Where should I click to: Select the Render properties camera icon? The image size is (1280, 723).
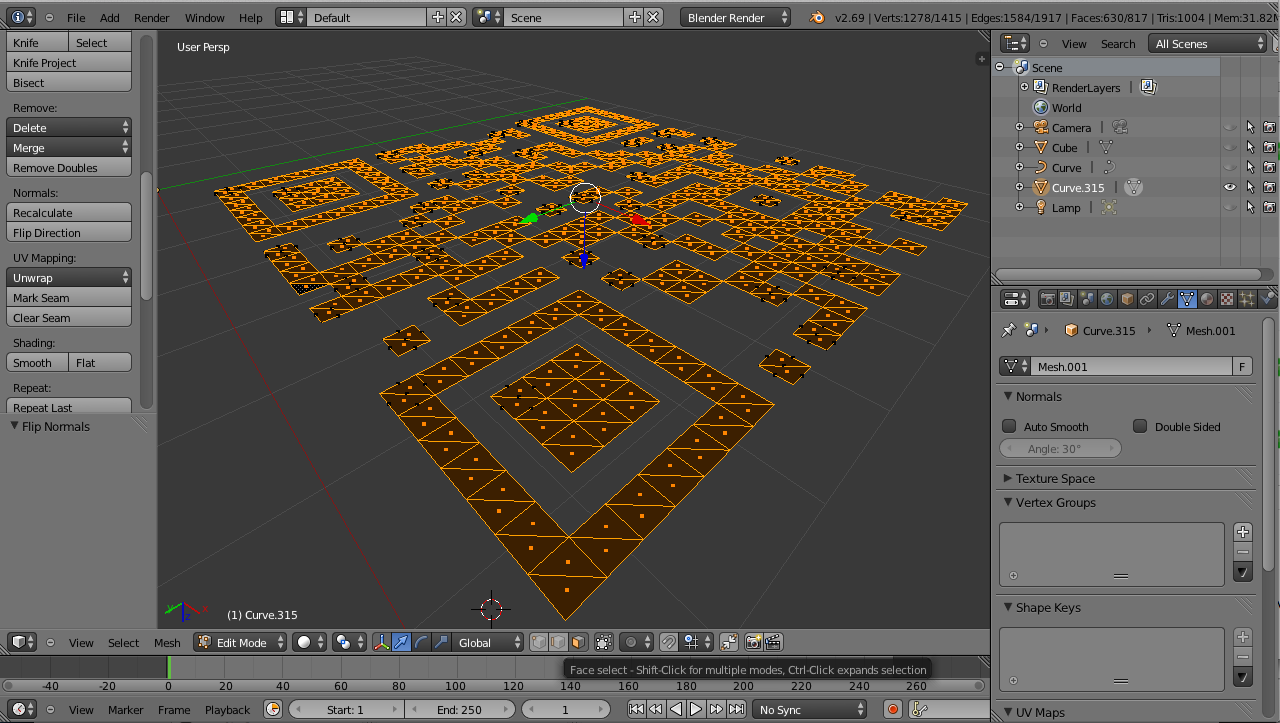pyautogui.click(x=1047, y=298)
